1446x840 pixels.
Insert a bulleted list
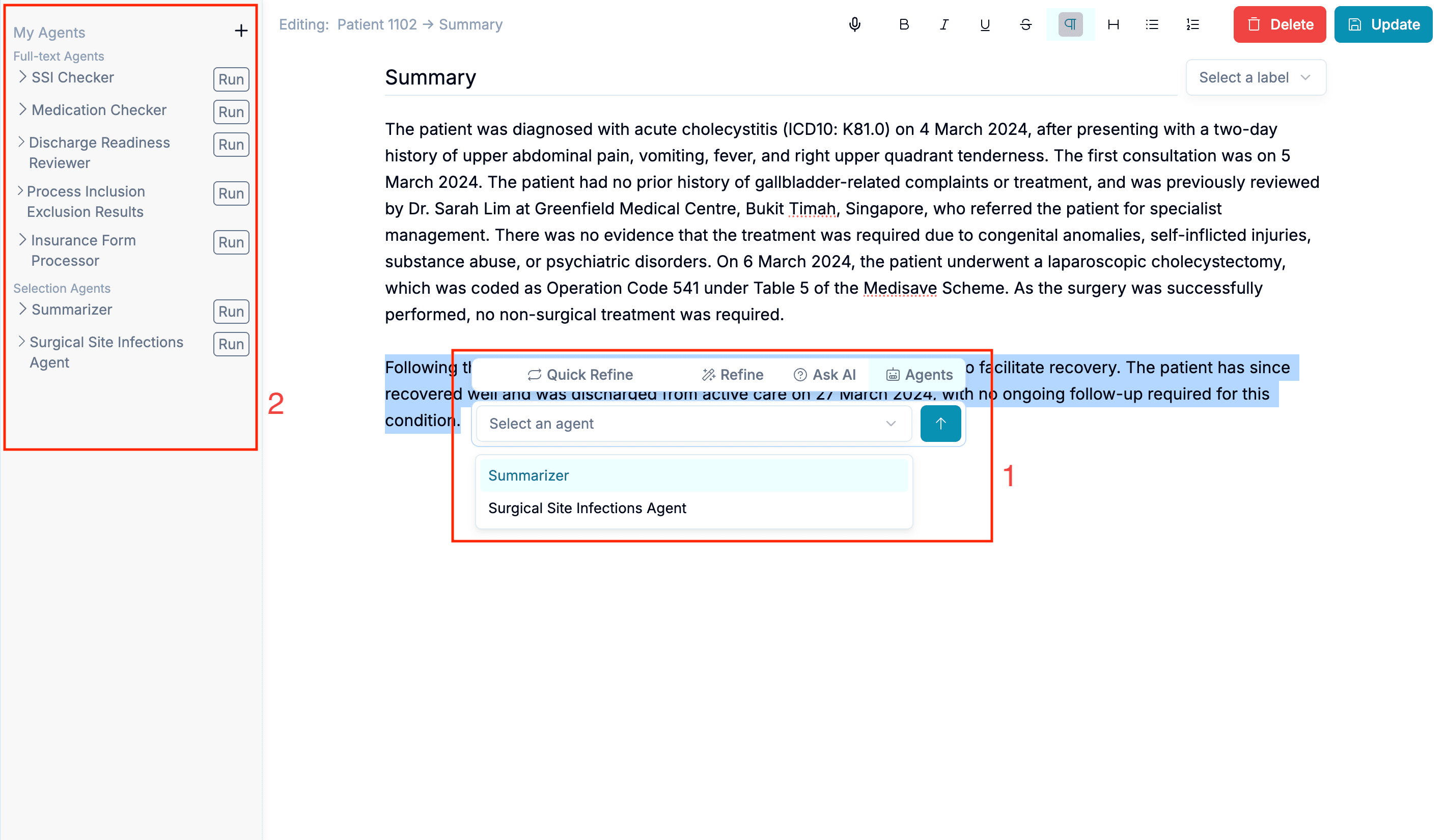coord(1151,24)
